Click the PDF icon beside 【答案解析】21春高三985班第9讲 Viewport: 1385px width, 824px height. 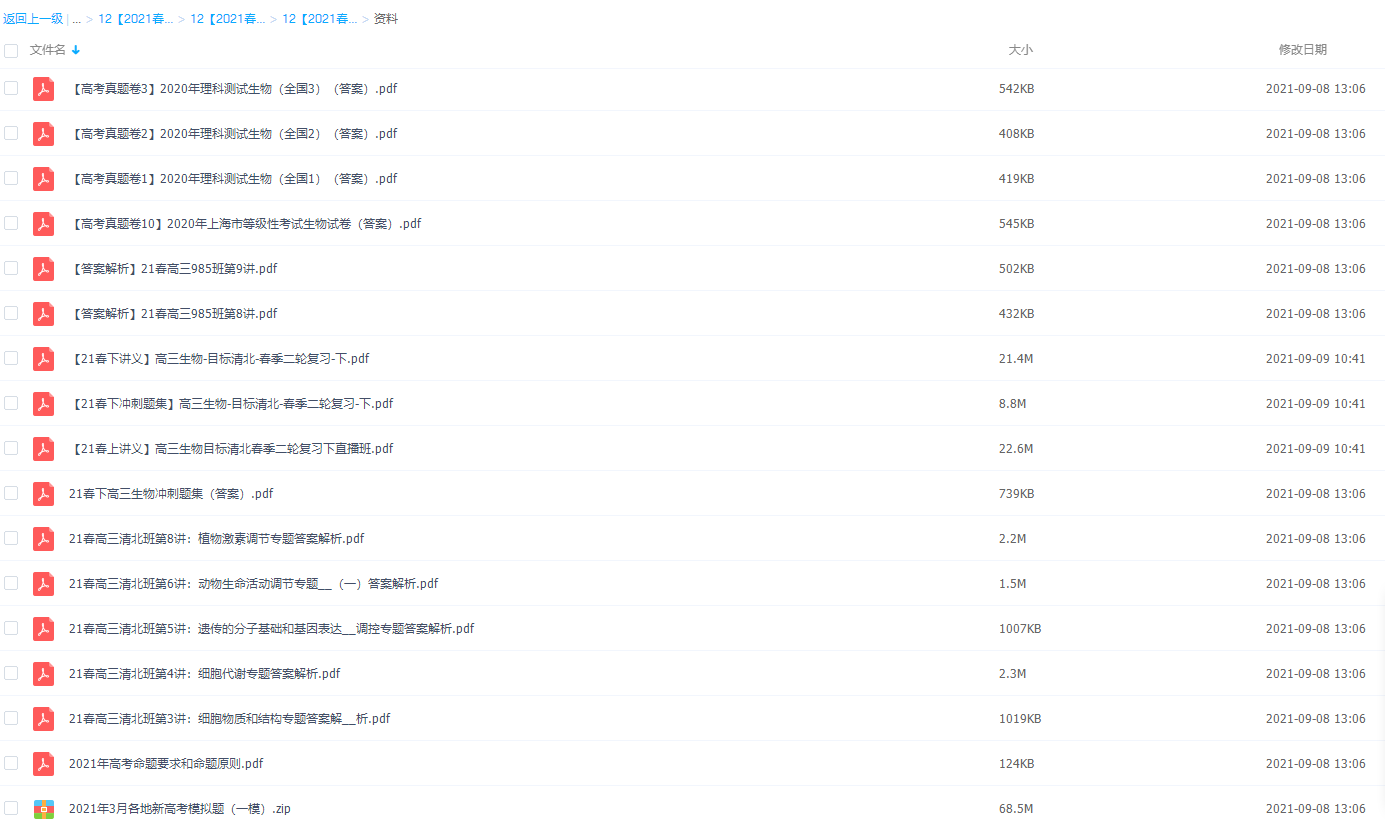[x=43, y=268]
